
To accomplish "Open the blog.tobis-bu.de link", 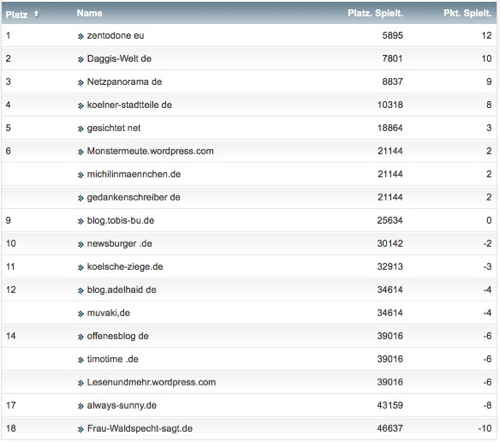I will pos(120,220).
